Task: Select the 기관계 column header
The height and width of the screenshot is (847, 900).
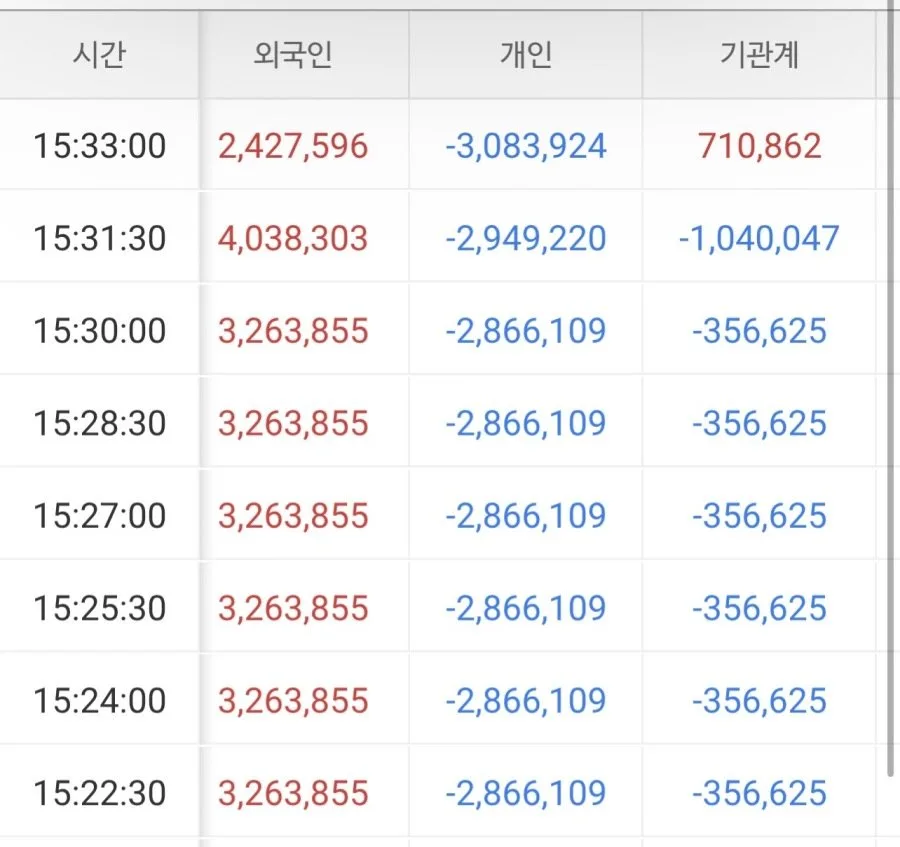Action: [x=759, y=55]
